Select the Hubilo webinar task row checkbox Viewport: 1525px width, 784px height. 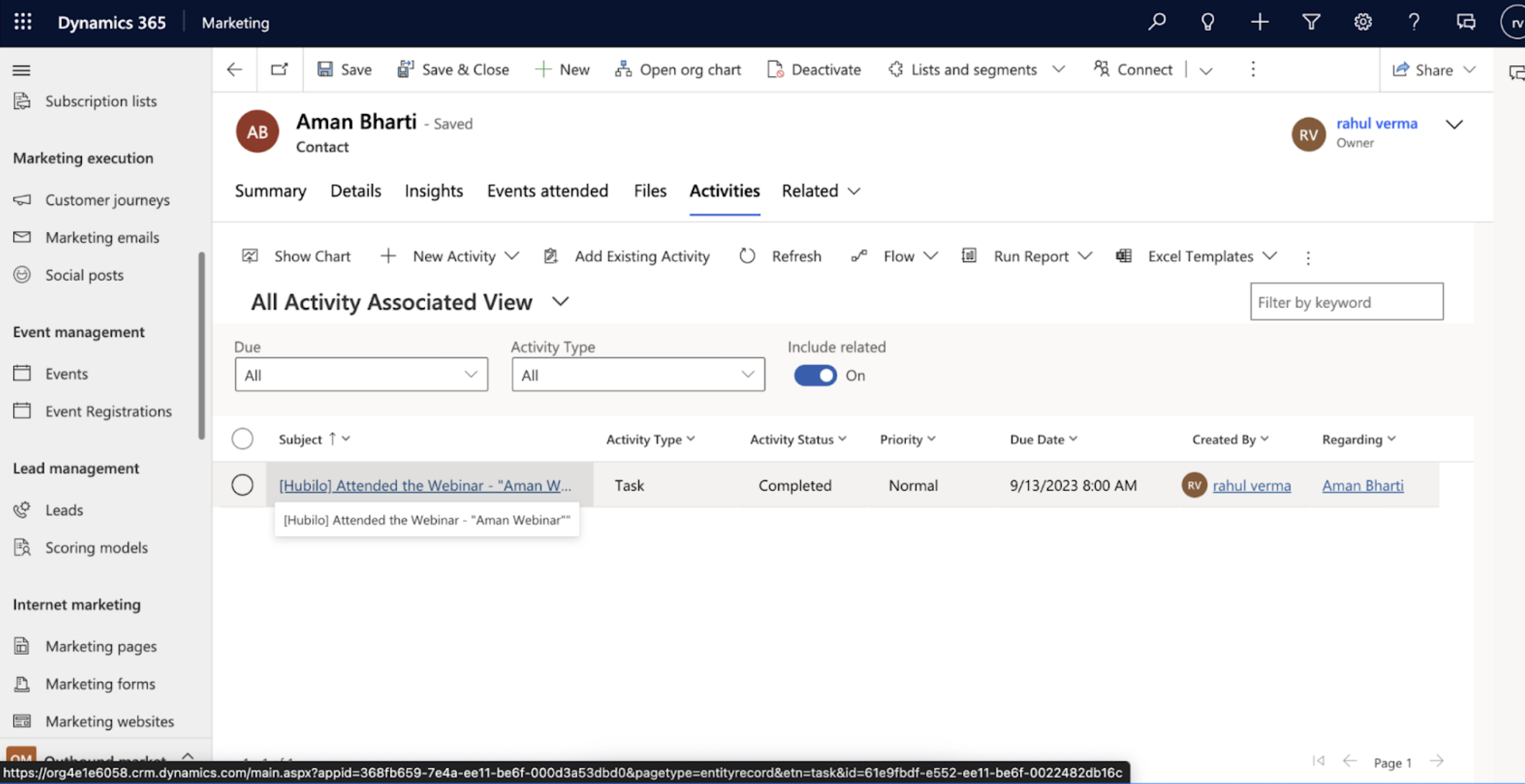coord(243,485)
